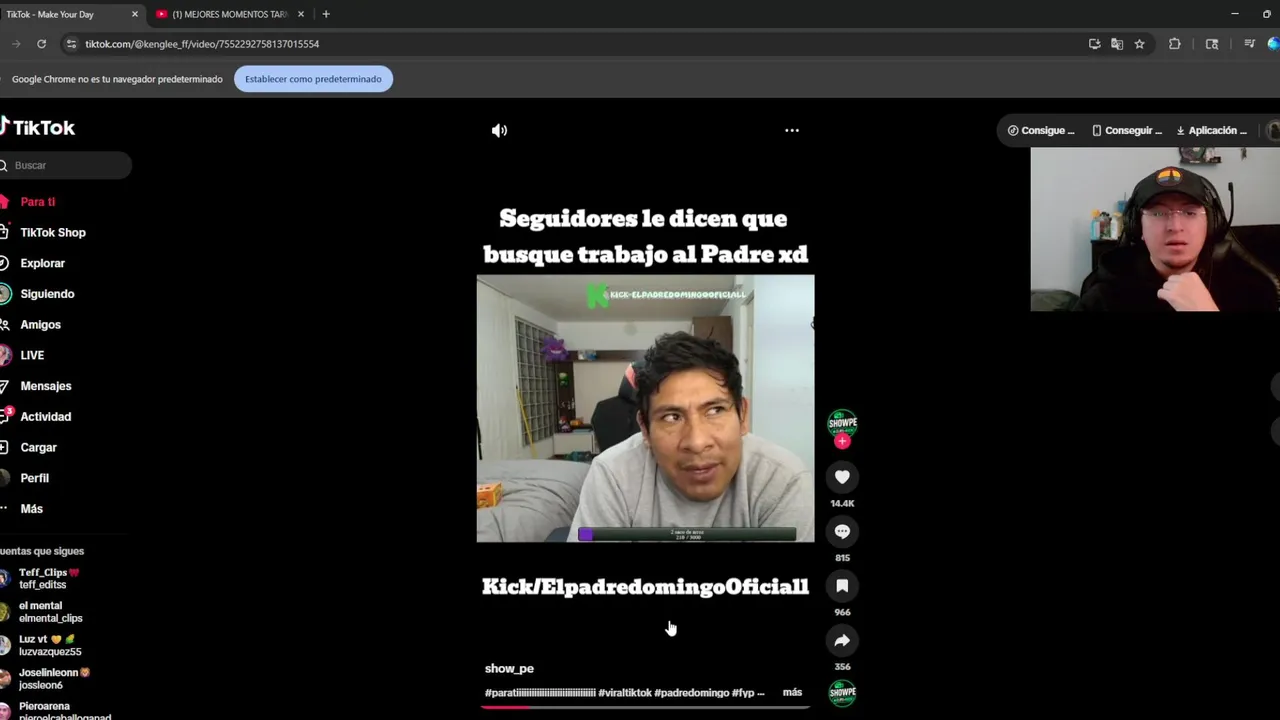The width and height of the screenshot is (1280, 720).
Task: Open the SHOWPE music disc icon
Action: point(842,692)
